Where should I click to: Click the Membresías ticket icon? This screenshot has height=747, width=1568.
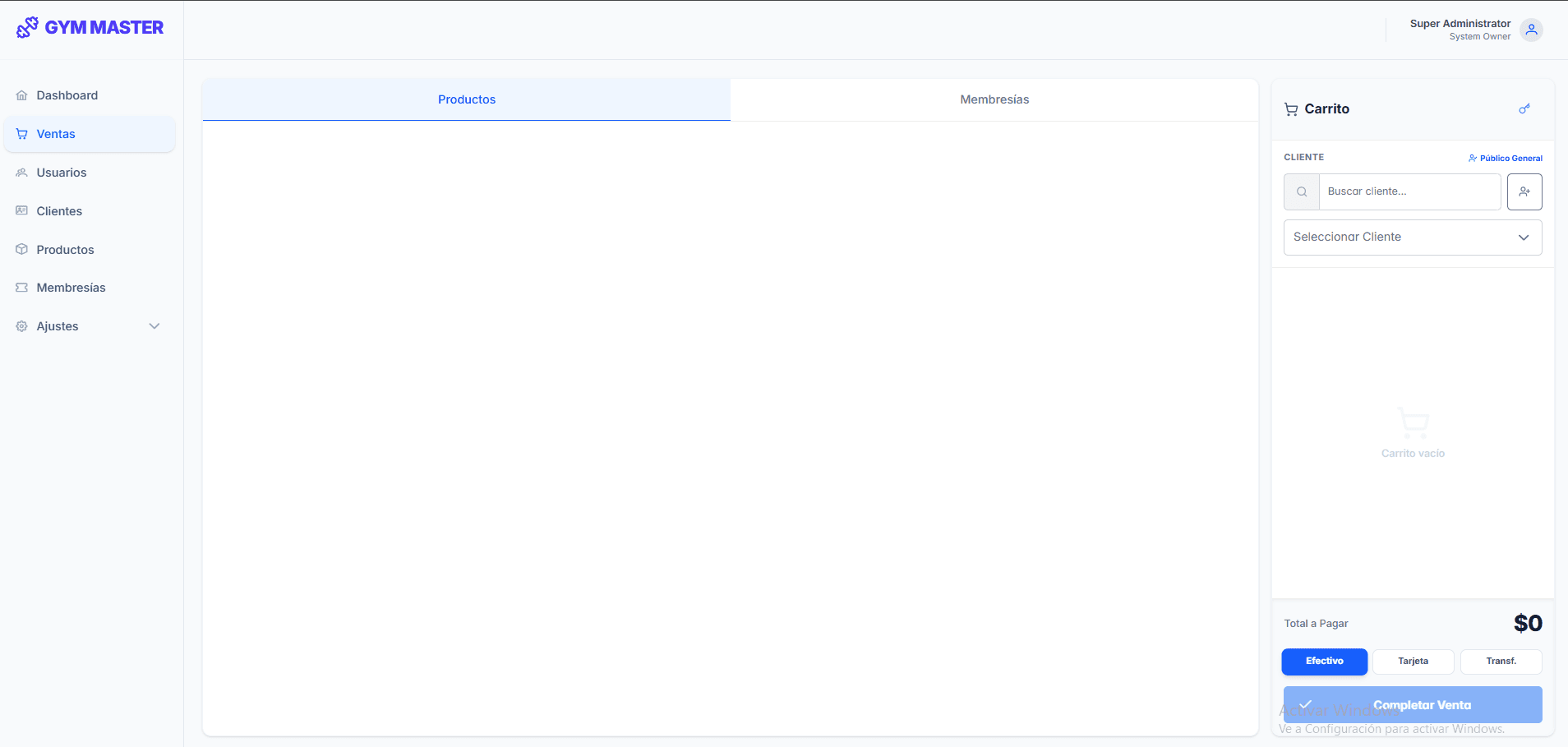(x=21, y=287)
